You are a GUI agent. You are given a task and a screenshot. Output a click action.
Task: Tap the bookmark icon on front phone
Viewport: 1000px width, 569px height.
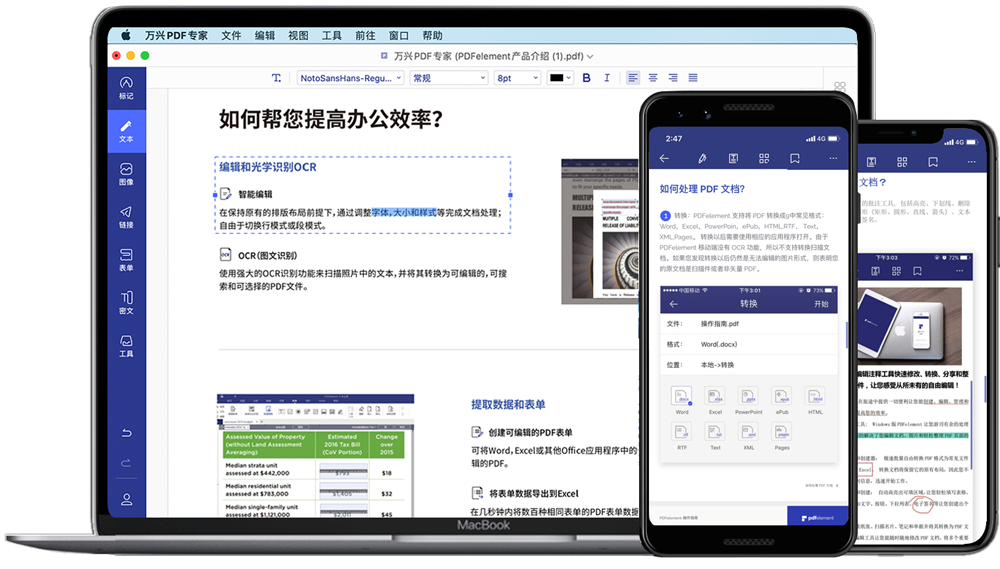795,158
